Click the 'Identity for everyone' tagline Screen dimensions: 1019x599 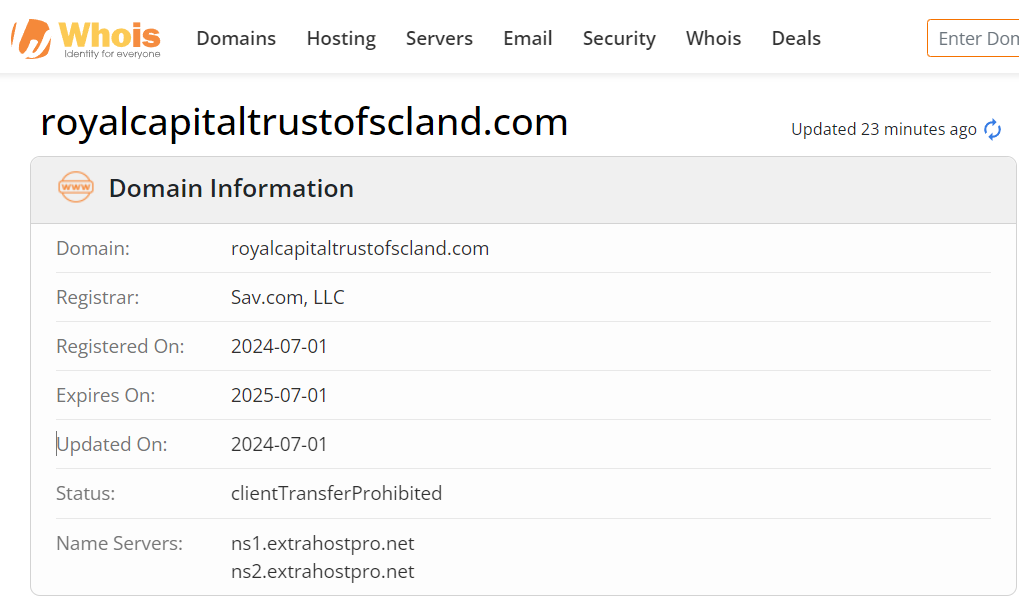point(112,54)
